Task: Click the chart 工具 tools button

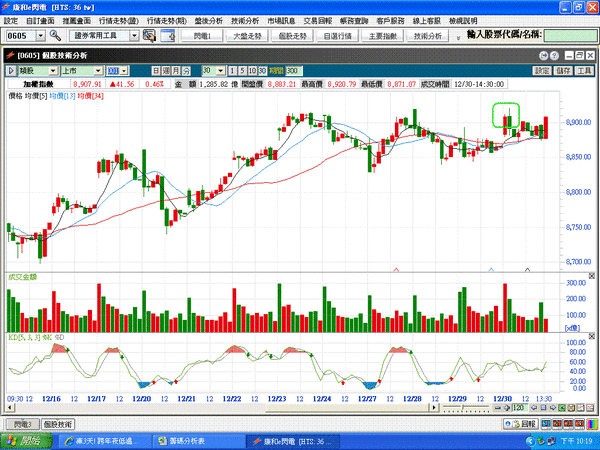Action: (x=584, y=70)
